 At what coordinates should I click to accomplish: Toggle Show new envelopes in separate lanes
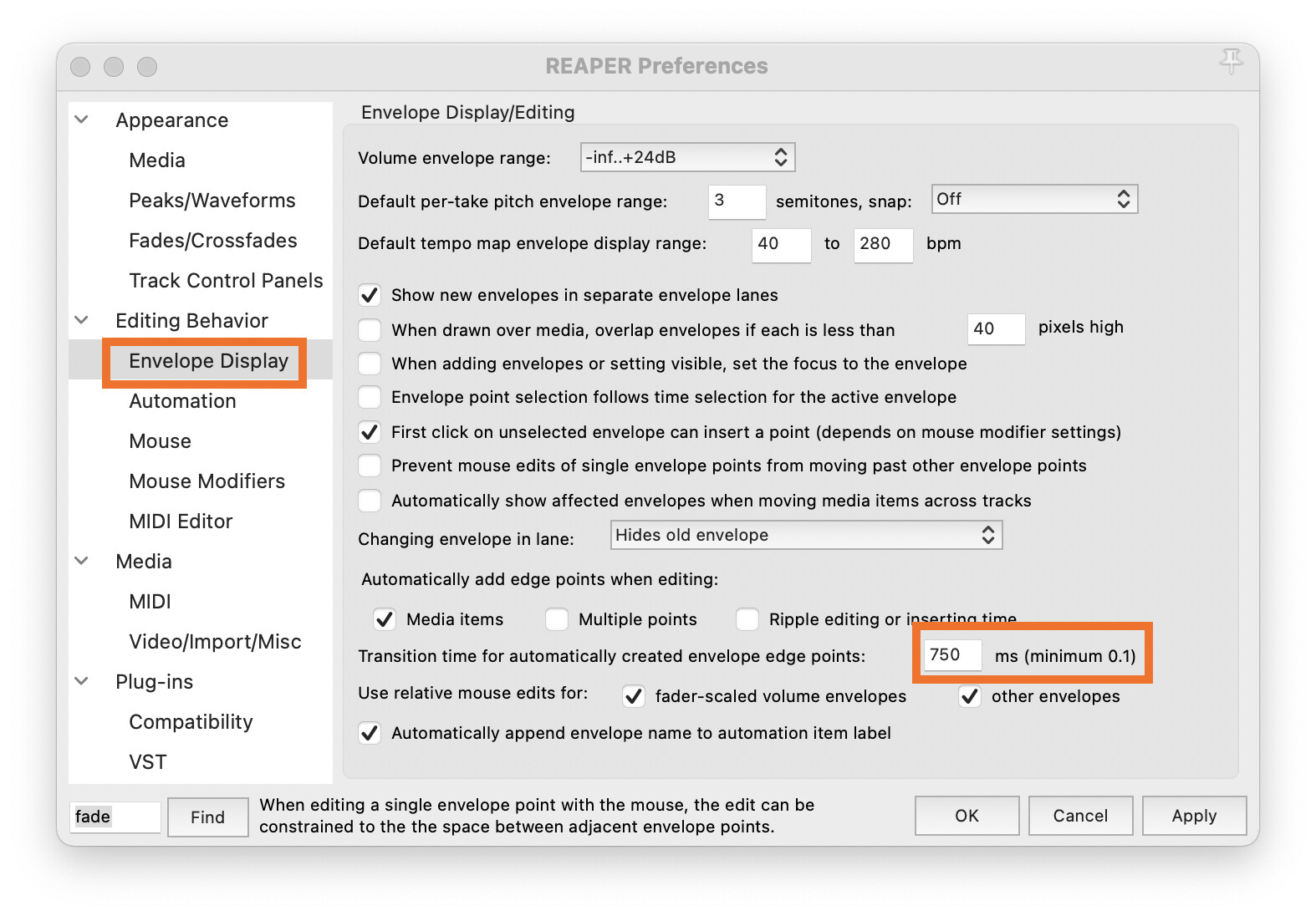click(370, 295)
